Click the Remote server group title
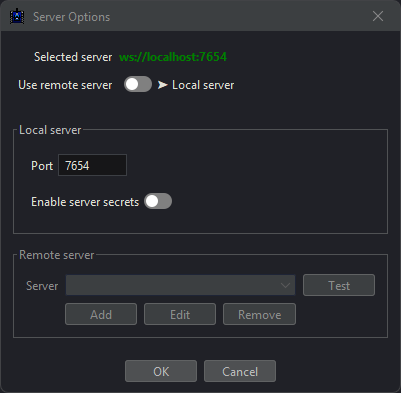The image size is (401, 393). click(57, 255)
